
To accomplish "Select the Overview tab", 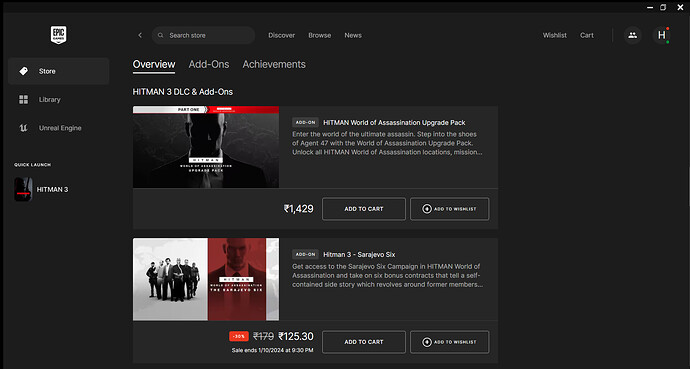I will 154,64.
